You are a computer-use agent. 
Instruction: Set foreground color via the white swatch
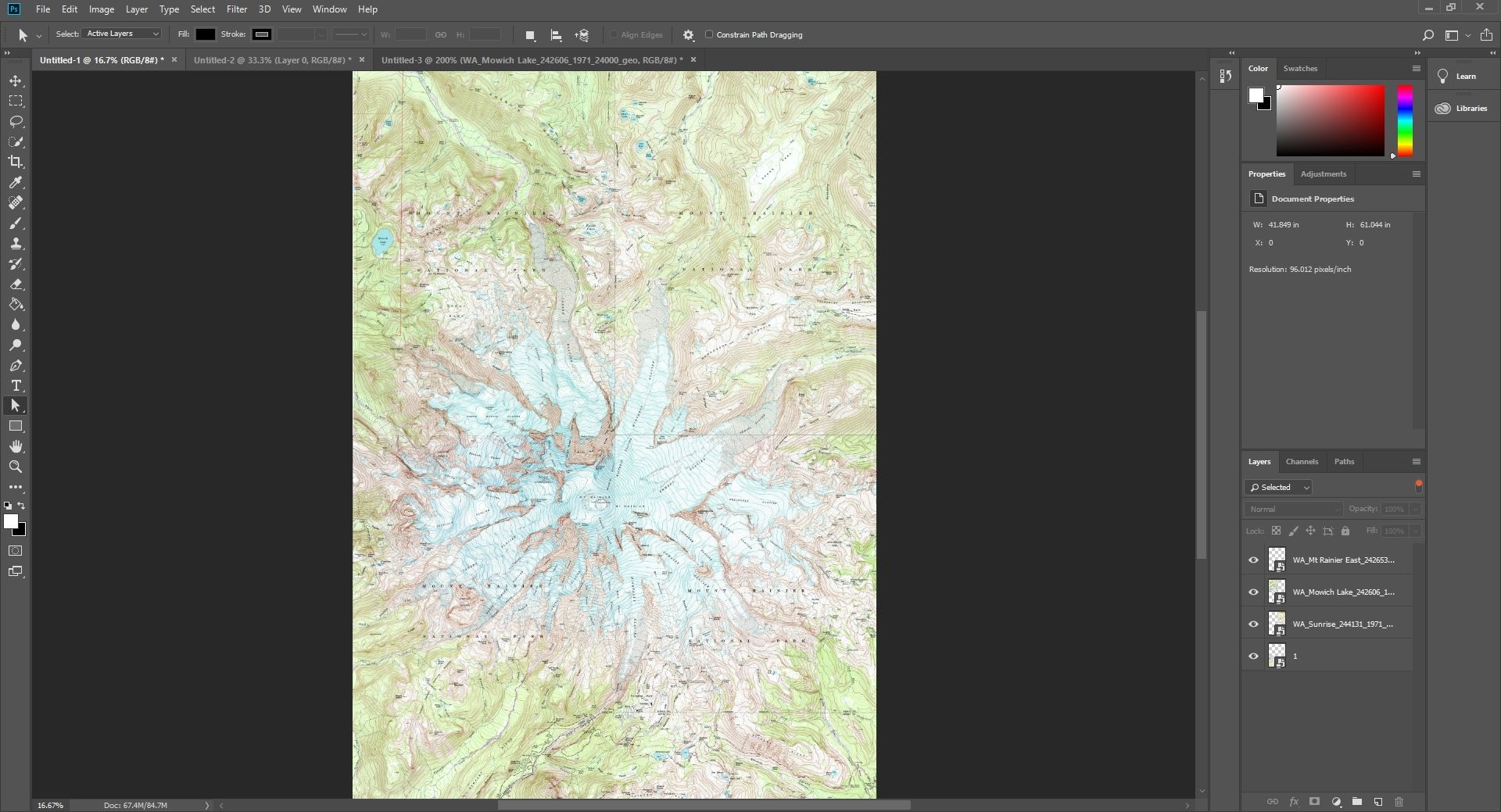click(x=1256, y=94)
